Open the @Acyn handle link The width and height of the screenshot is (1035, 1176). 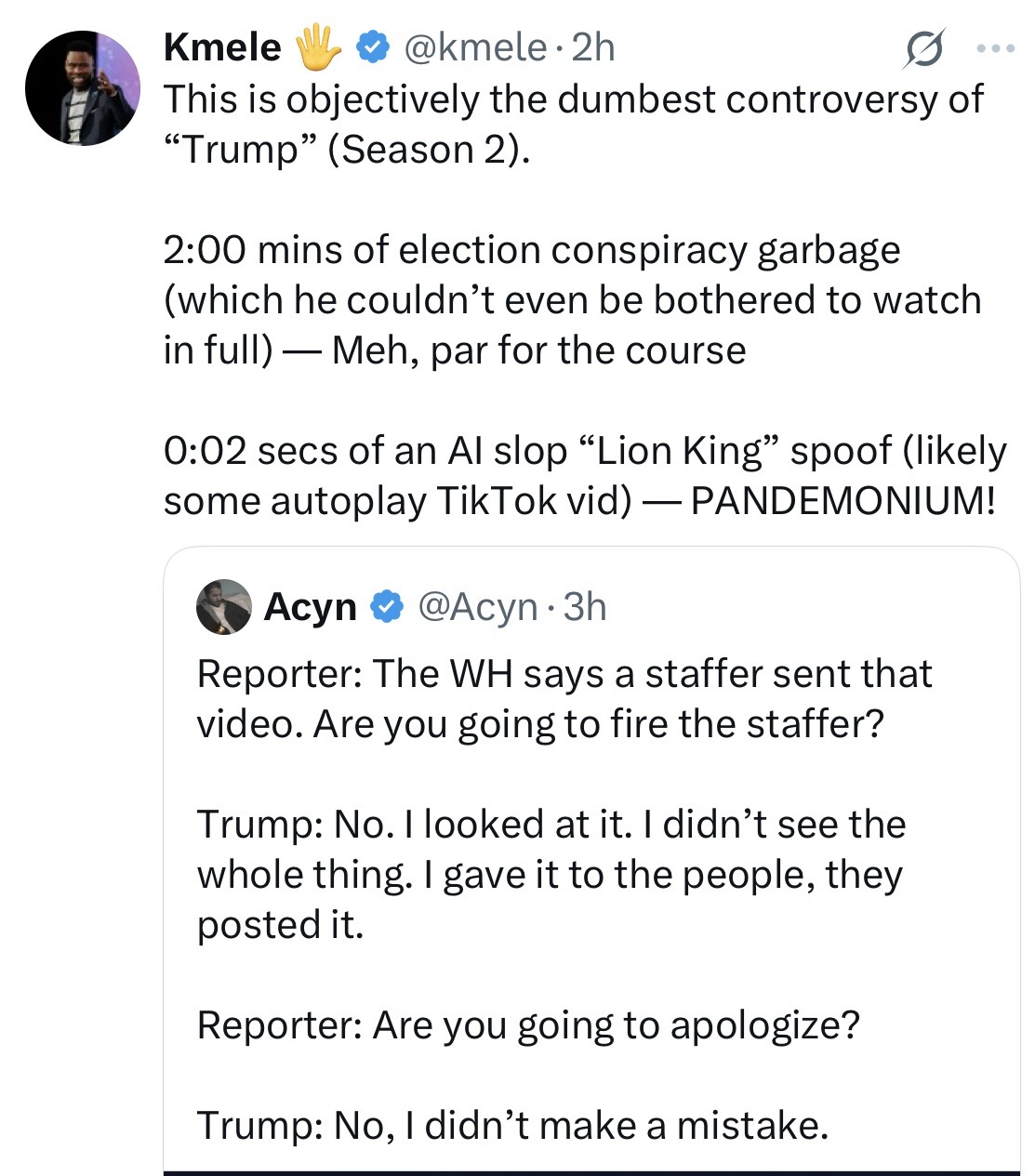[x=477, y=607]
